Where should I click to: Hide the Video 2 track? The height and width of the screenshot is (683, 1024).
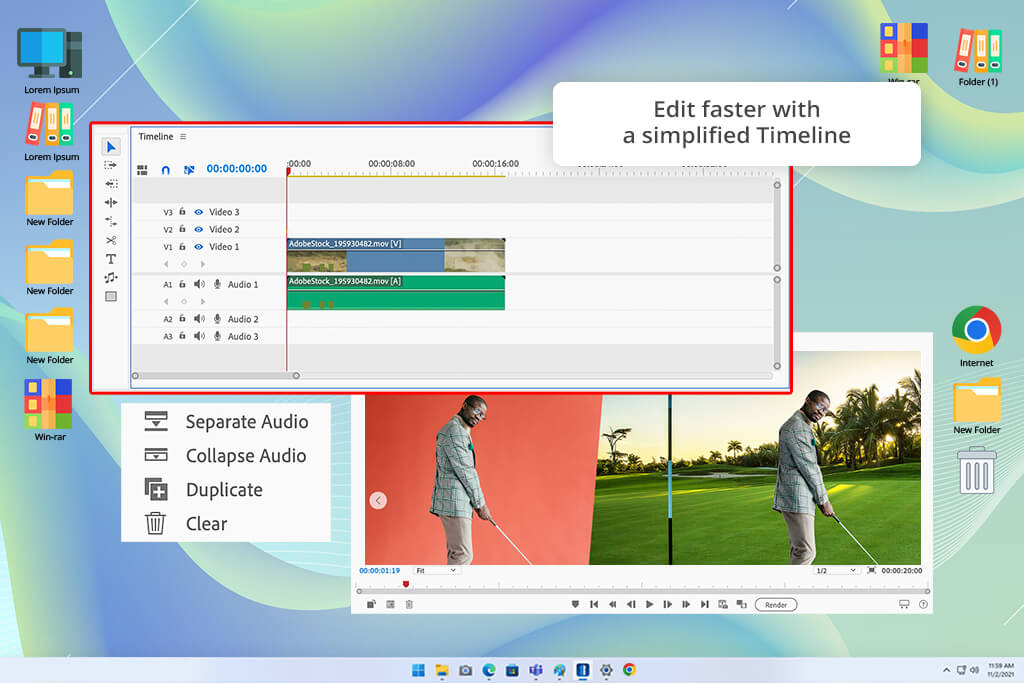[199, 229]
